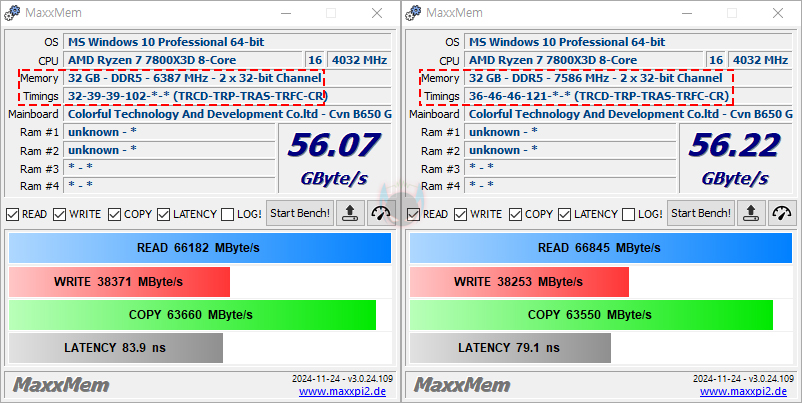802x403 pixels.
Task: Click Mainboard field in left window
Action: [227, 114]
